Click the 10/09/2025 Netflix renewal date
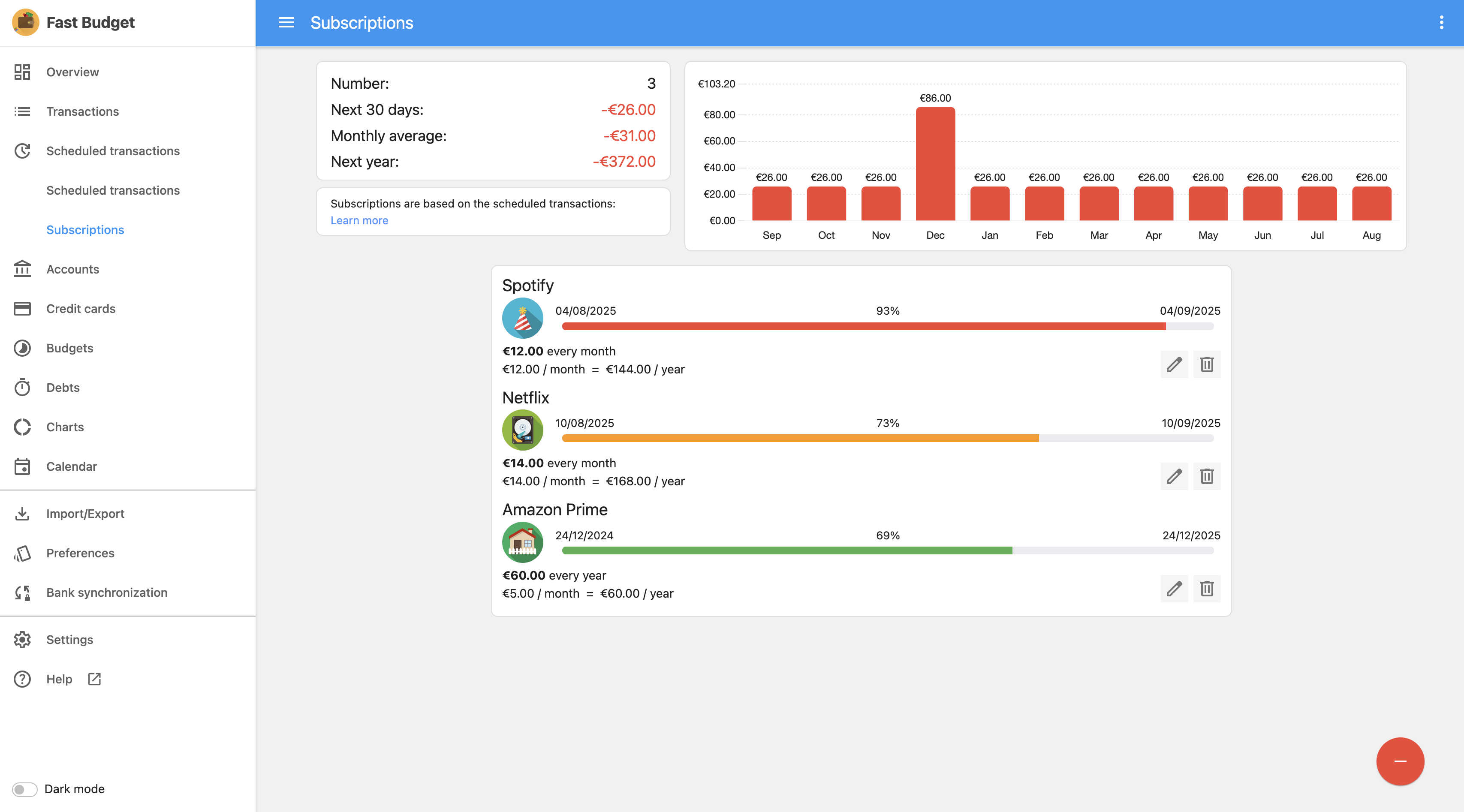 pos(1191,423)
